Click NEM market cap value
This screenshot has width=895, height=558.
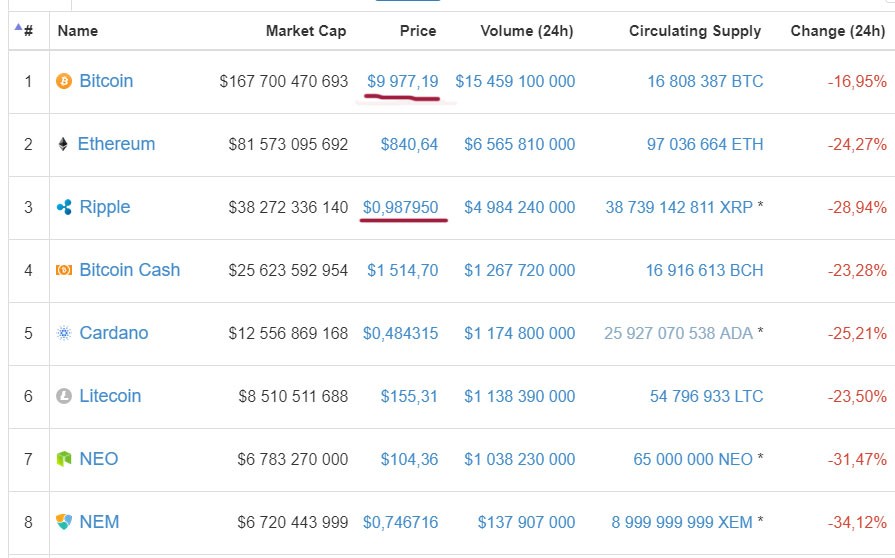(292, 522)
